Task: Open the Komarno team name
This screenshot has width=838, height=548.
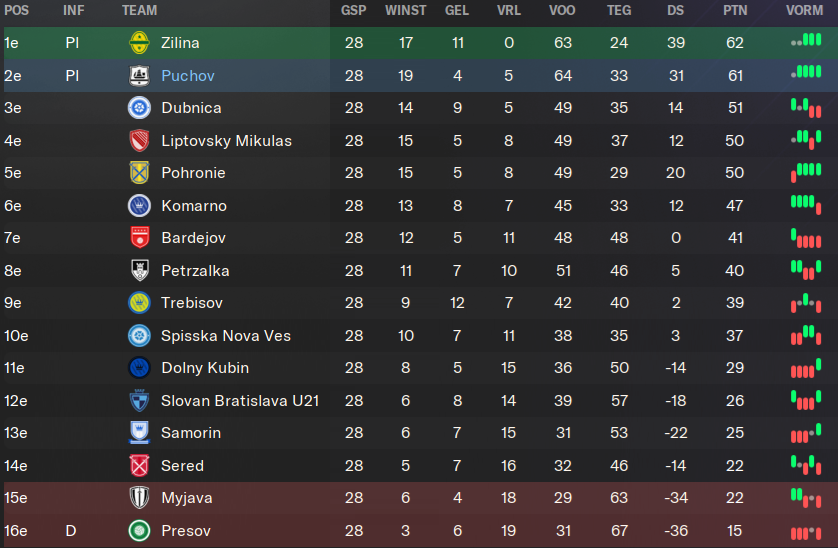Action: coord(194,206)
